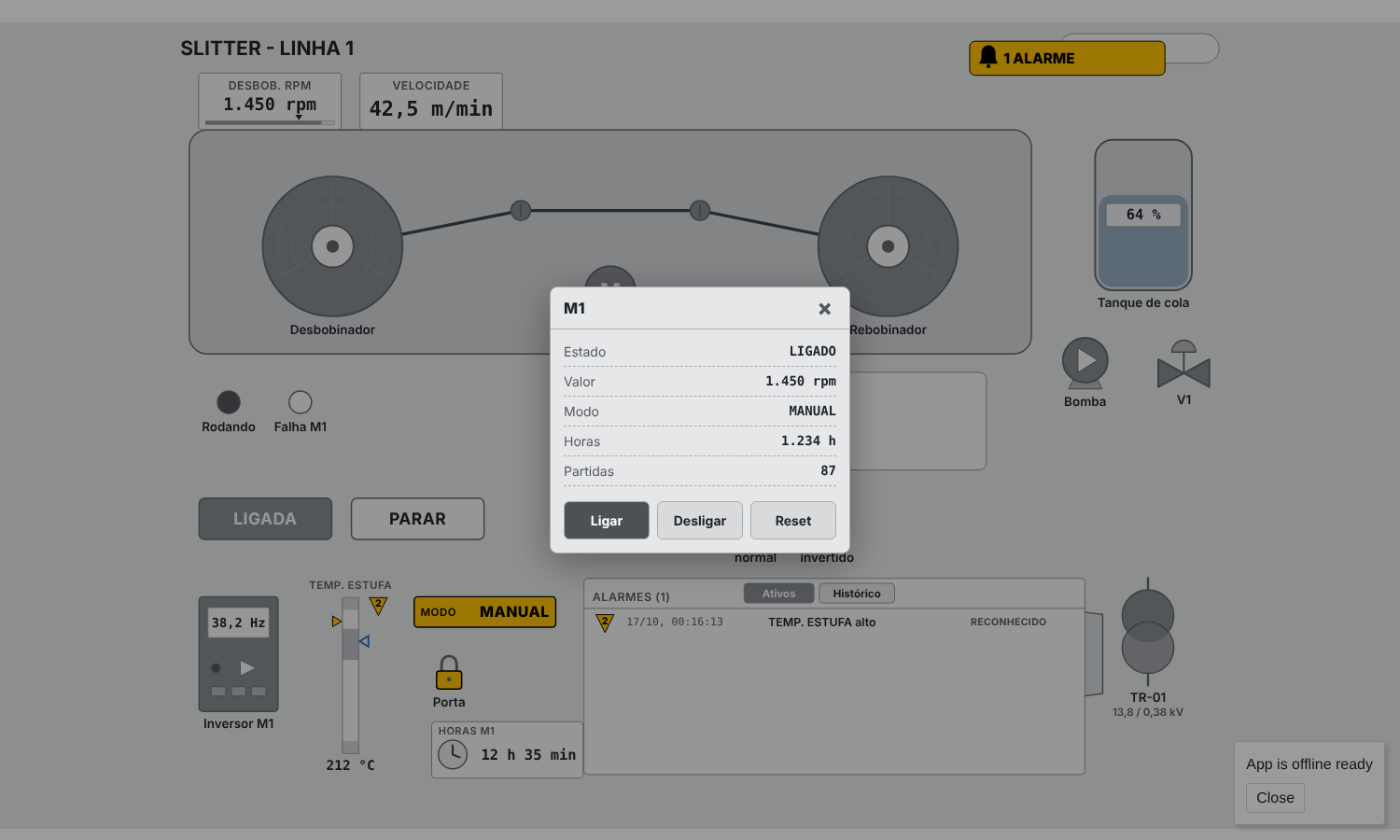The height and width of the screenshot is (840, 1400).
Task: Click the yellow setpoint marker on temperature bar
Action: 337,622
